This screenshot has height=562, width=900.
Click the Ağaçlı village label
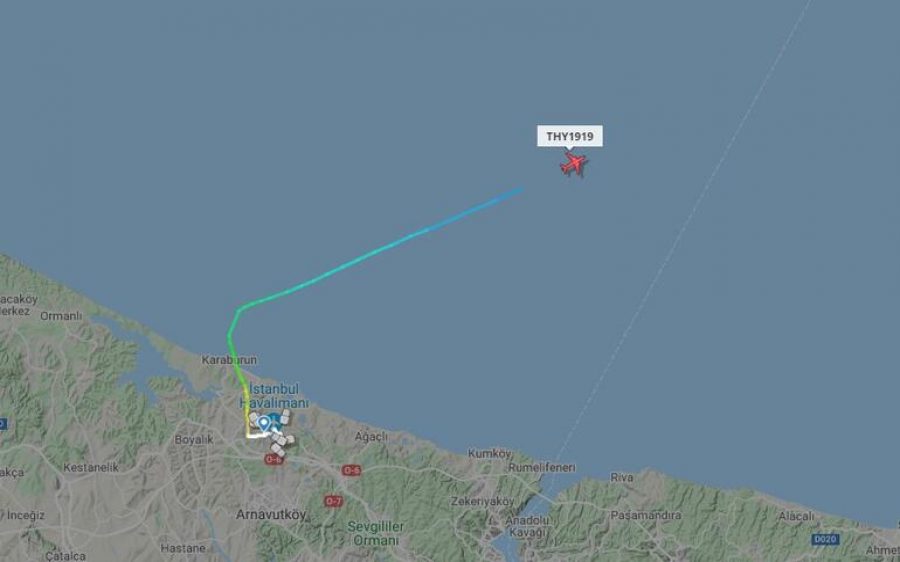(371, 437)
